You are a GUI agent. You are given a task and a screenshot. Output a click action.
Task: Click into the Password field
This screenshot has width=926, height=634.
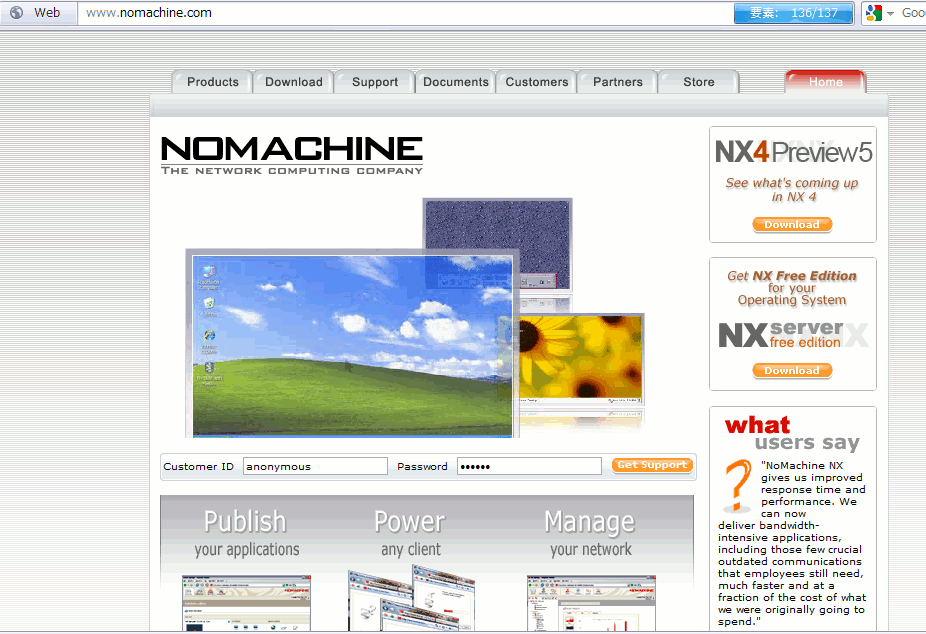529,466
